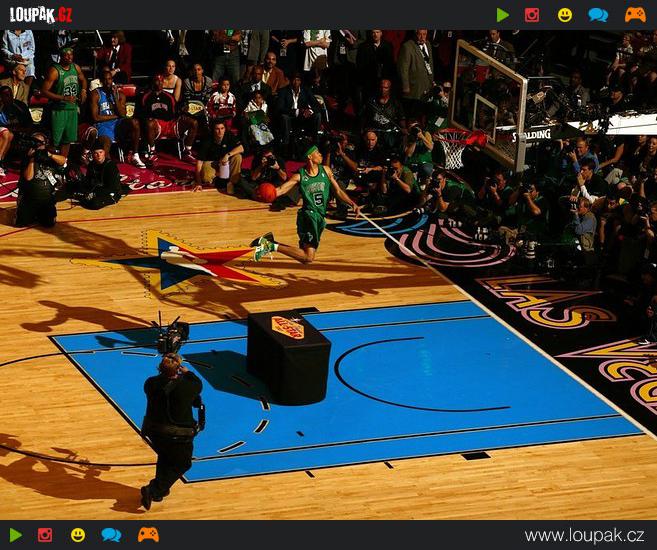This screenshot has width=657, height=550.
Task: Click the green play icon in top bar
Action: point(503,15)
